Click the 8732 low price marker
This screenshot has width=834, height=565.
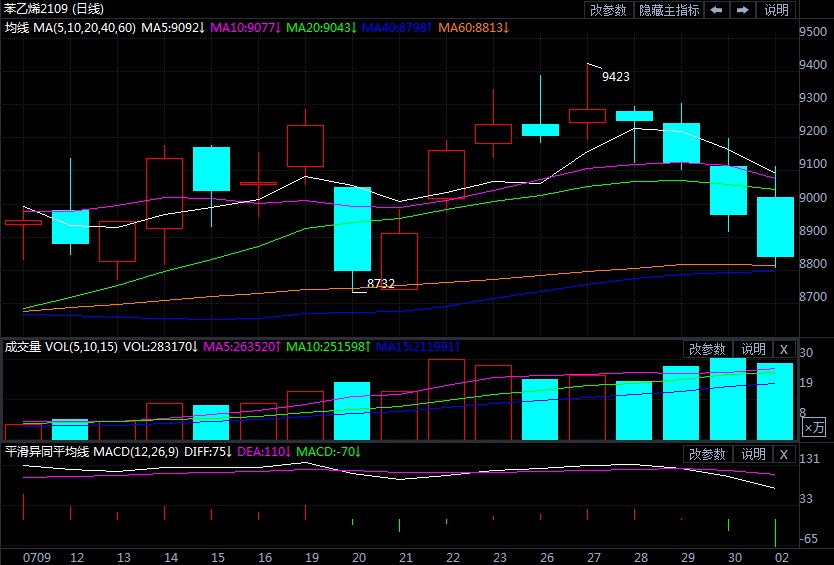[x=381, y=284]
